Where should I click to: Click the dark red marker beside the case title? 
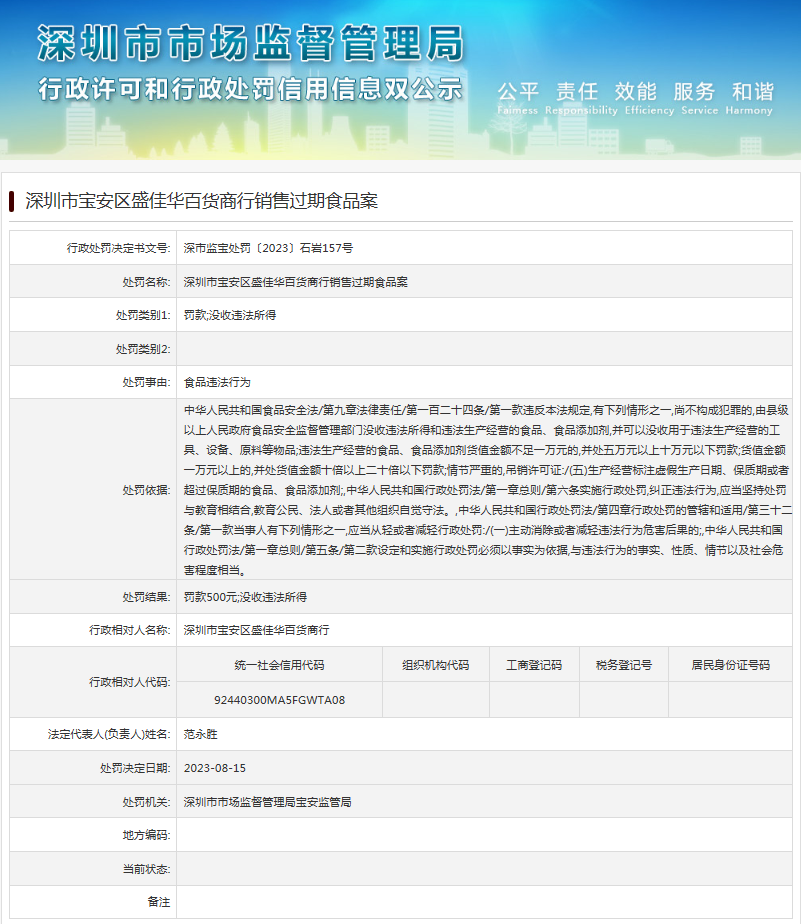pyautogui.click(x=11, y=200)
